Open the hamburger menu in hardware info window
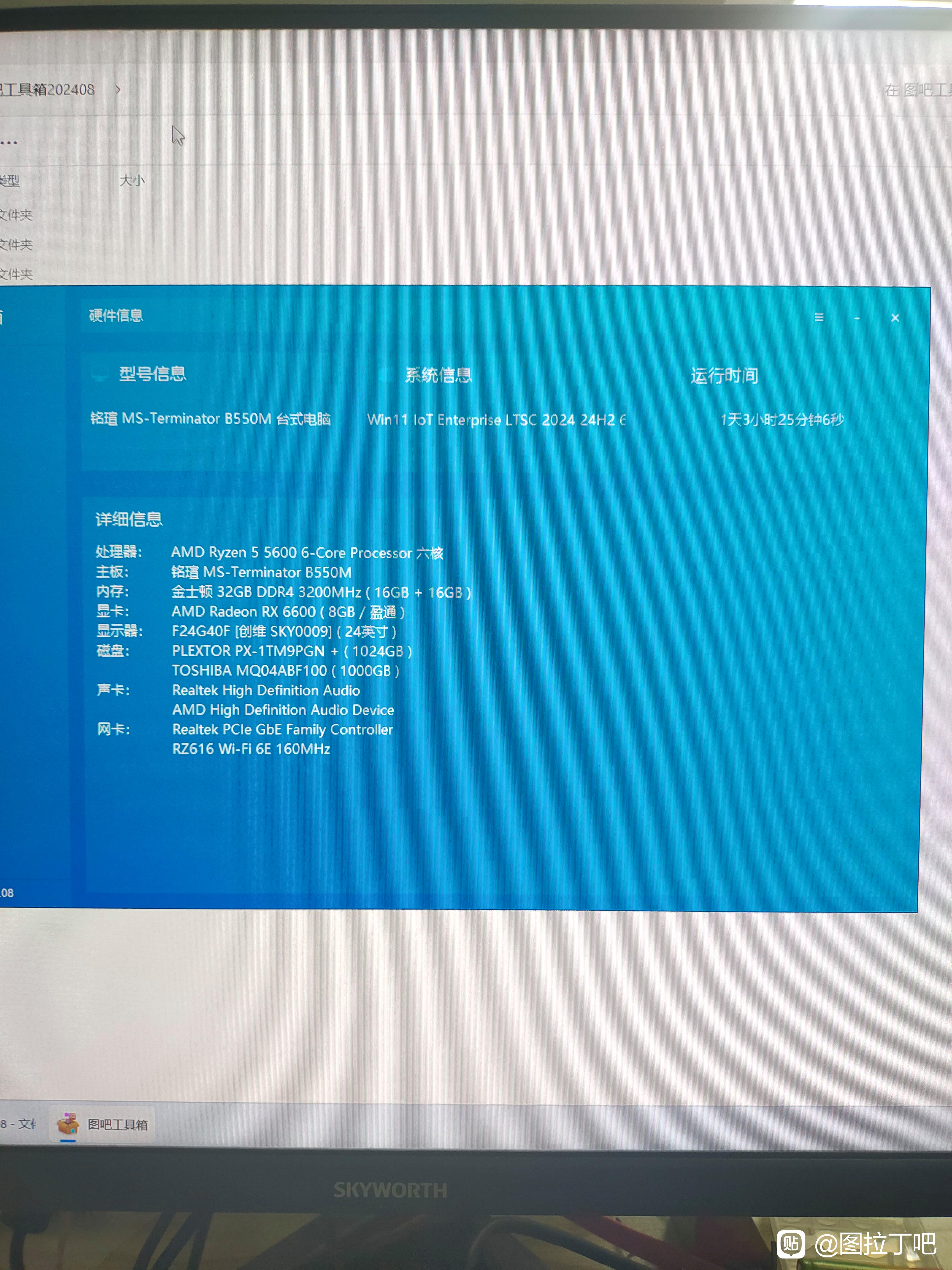 coord(820,317)
